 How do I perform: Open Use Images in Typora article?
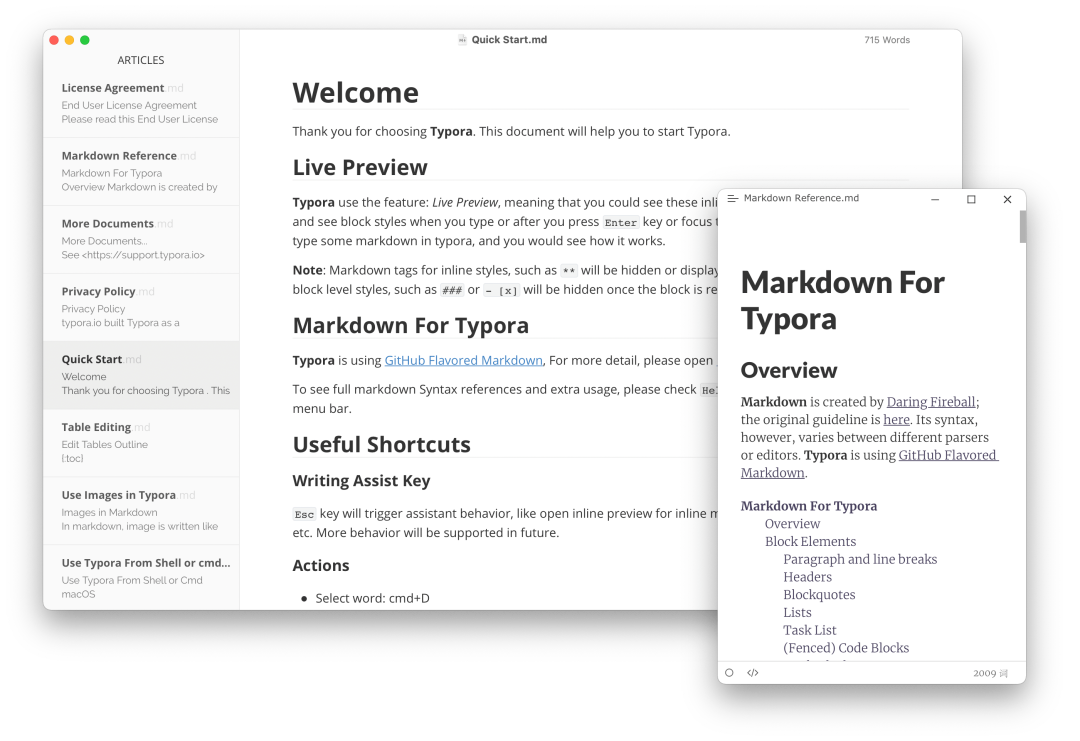coord(141,510)
